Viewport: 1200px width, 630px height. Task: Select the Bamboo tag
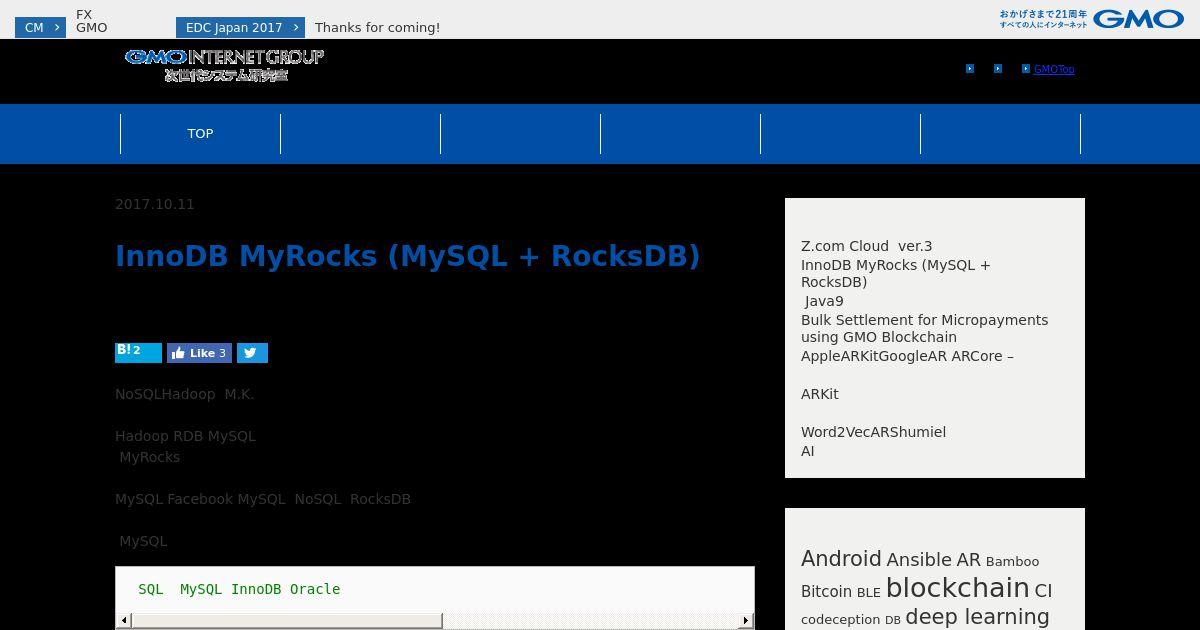[x=1012, y=562]
